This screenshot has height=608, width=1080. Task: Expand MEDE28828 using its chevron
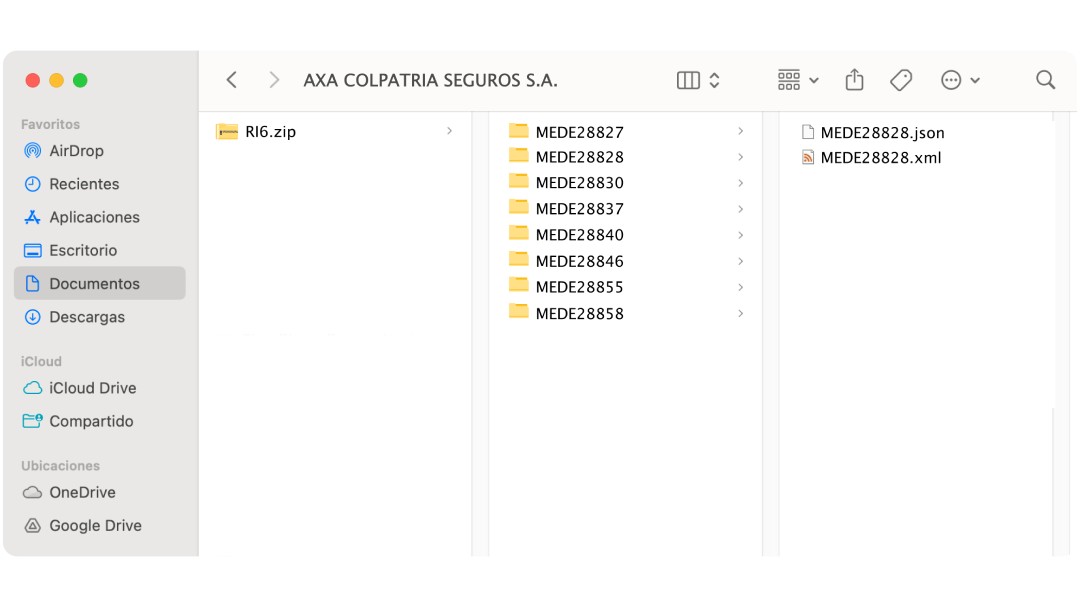tap(740, 157)
